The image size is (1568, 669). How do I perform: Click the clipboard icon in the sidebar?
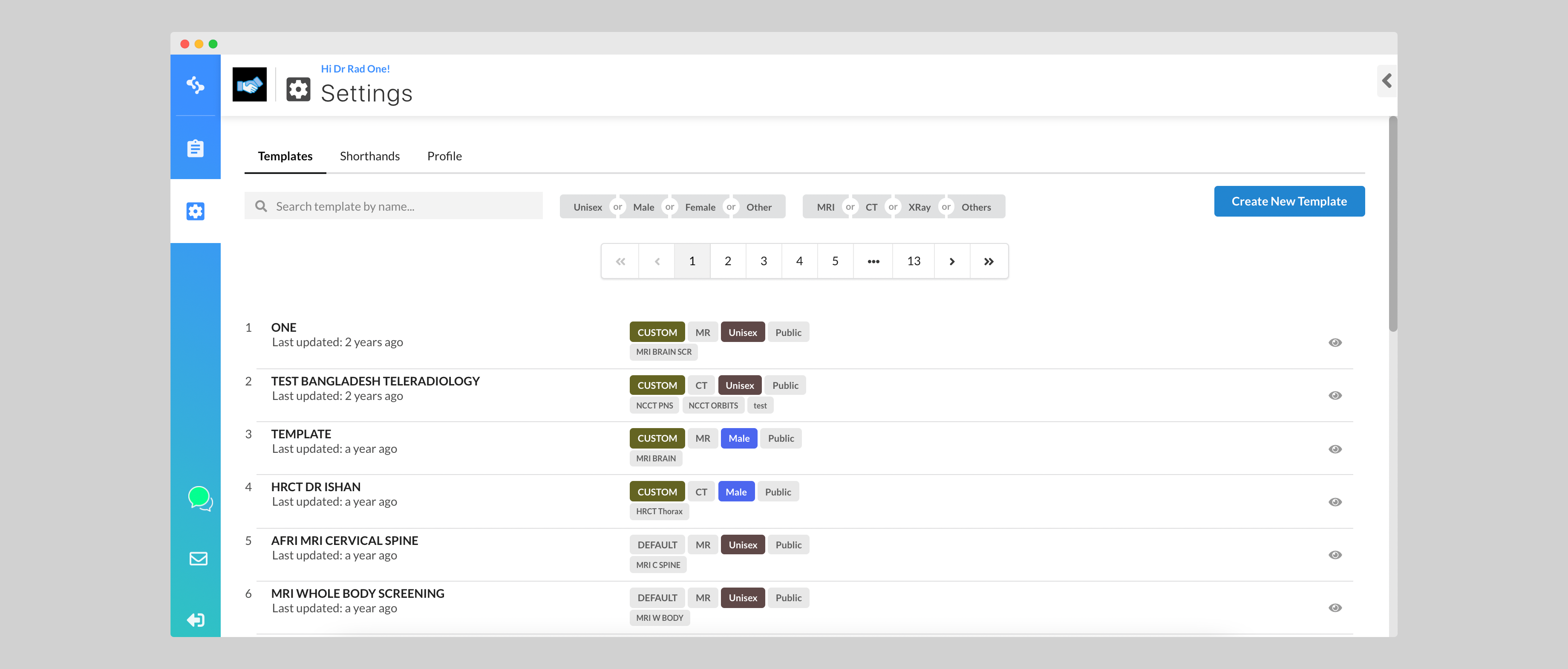click(196, 148)
